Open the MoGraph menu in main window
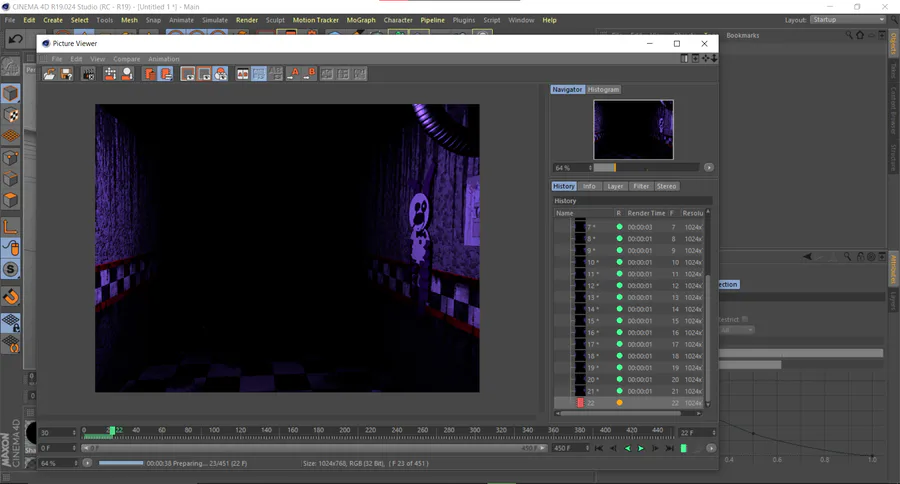 [x=361, y=20]
